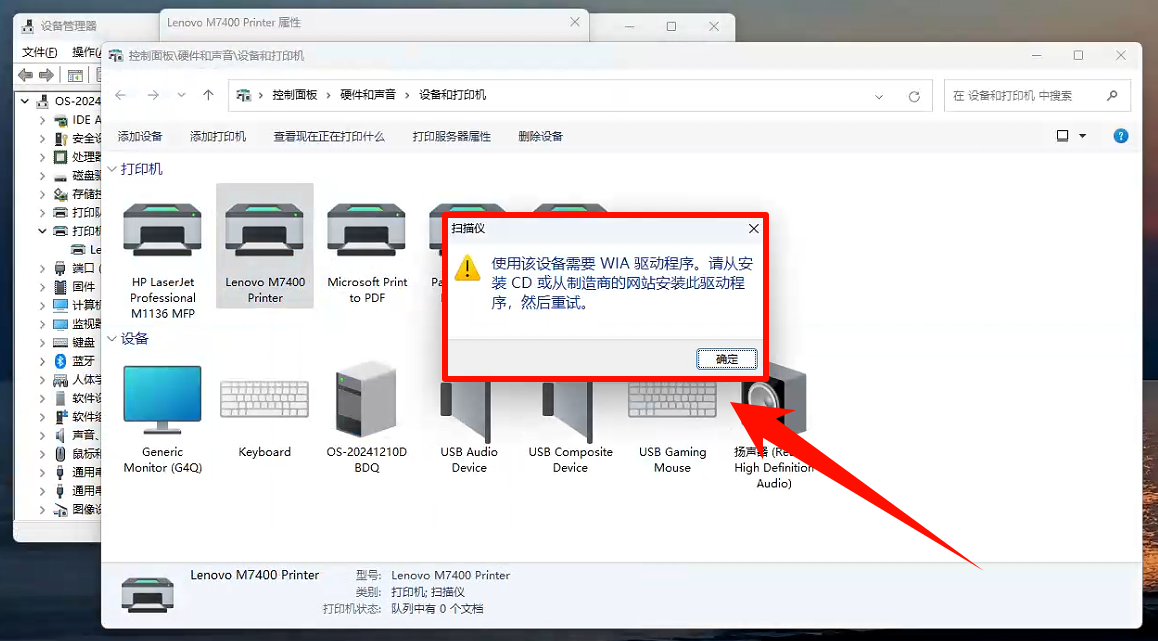The width and height of the screenshot is (1158, 641).
Task: Refresh the 设备和打印机 page
Action: pyautogui.click(x=913, y=96)
